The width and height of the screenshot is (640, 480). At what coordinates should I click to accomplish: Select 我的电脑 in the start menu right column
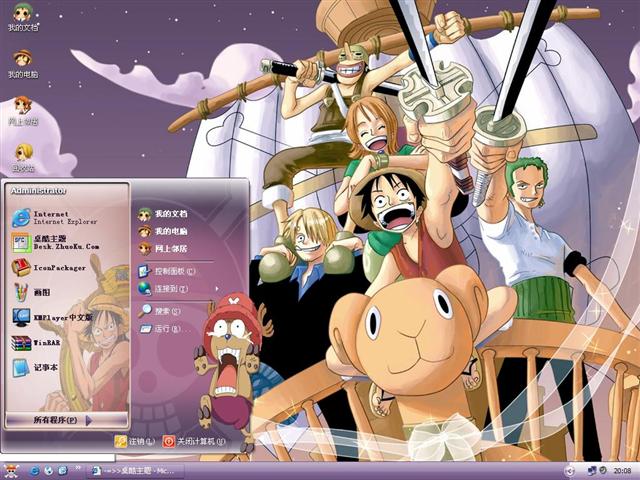point(162,231)
